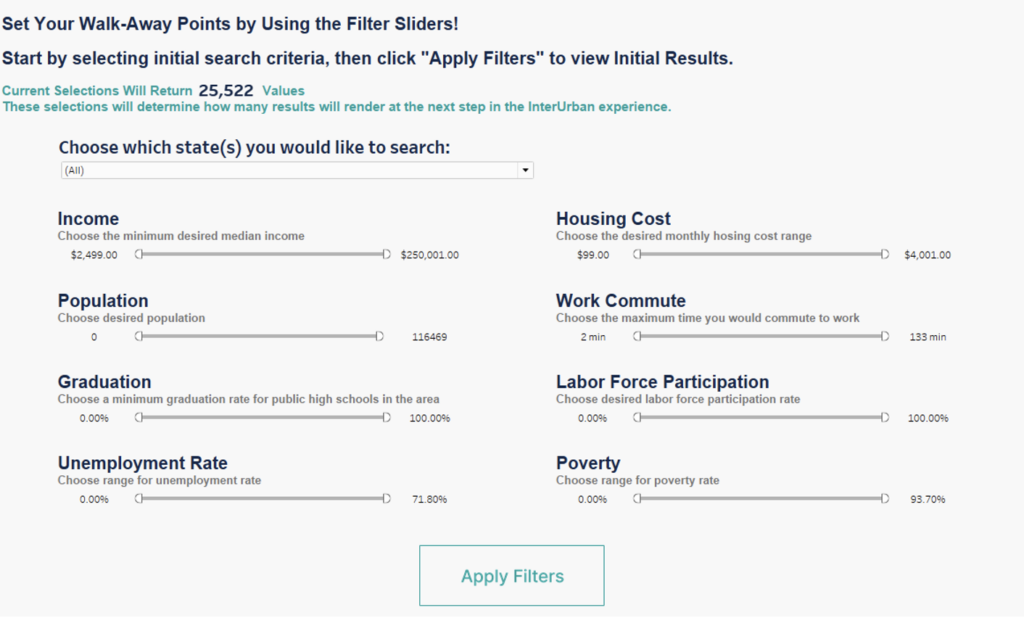This screenshot has width=1024, height=618.
Task: Click the Population slider maximum handle
Action: click(379, 337)
